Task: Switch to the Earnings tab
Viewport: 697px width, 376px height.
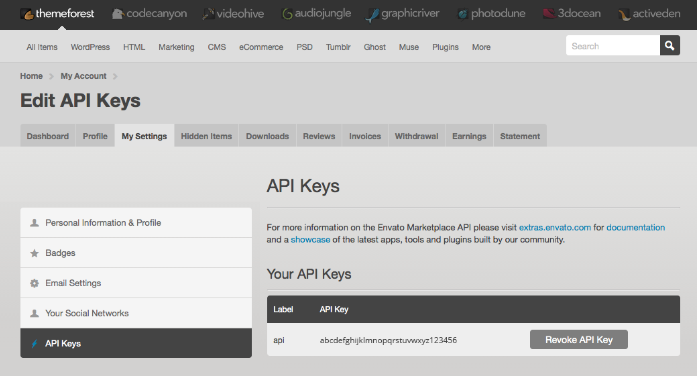Action: (x=469, y=136)
